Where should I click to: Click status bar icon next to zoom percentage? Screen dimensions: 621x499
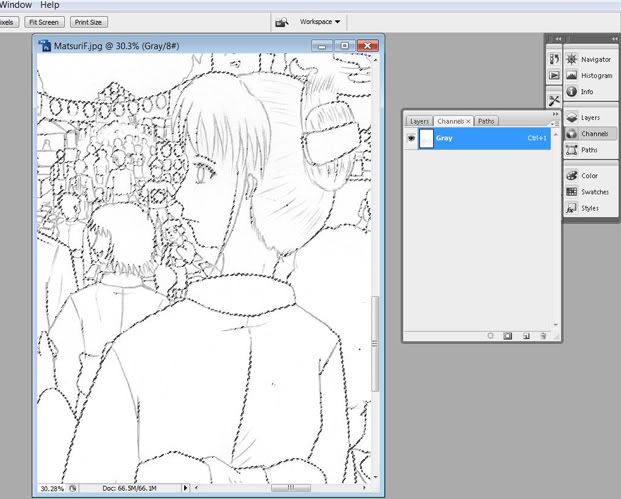73,488
